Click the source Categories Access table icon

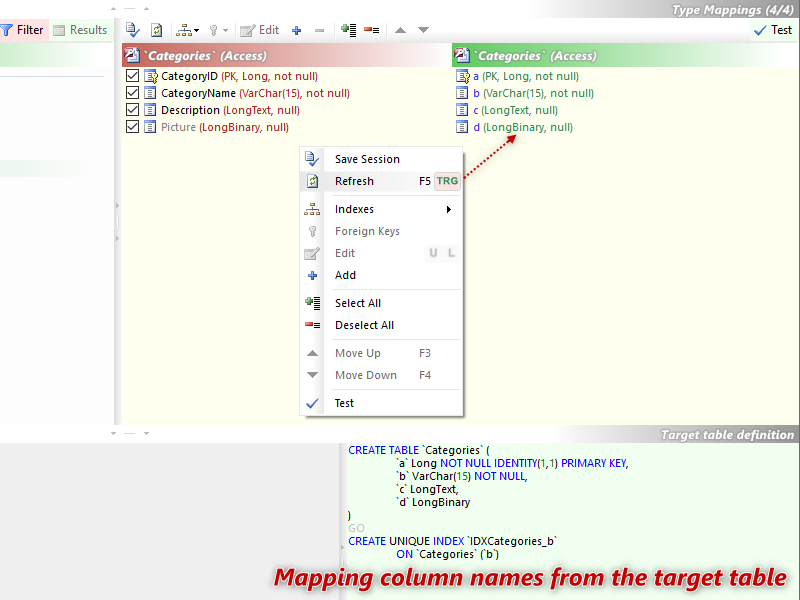[132, 55]
